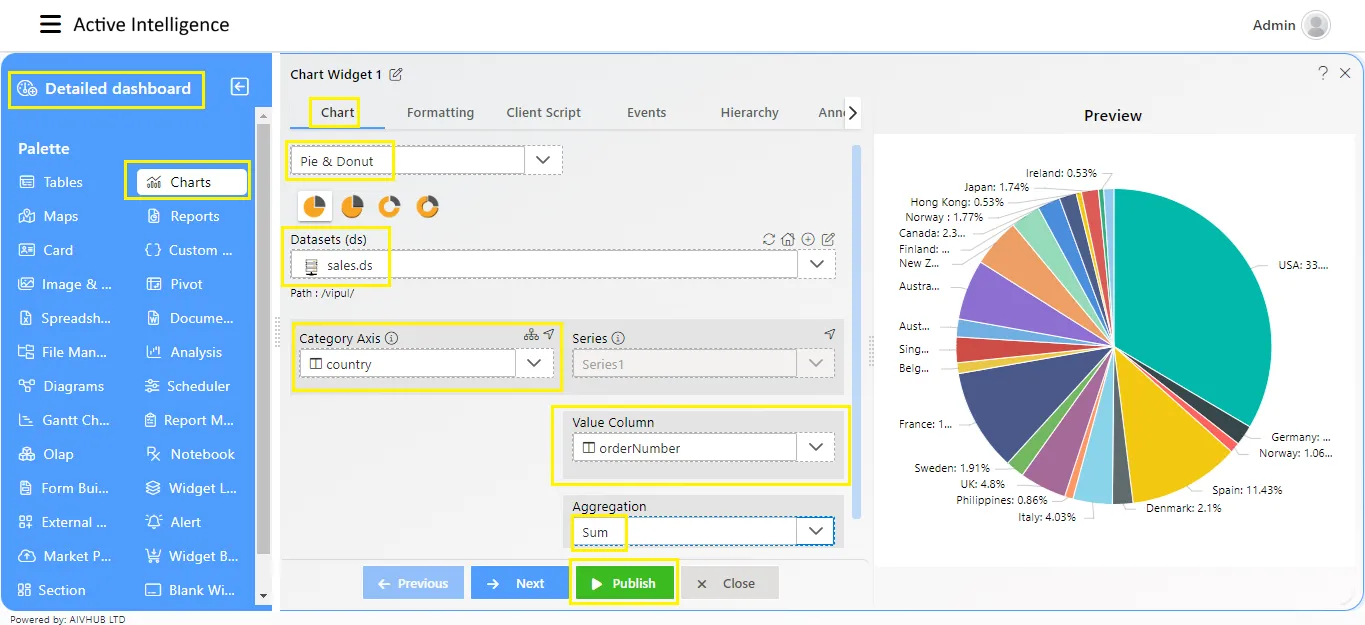Expand the Pie & Donut chart type dropdown
1365x625 pixels.
coord(543,160)
